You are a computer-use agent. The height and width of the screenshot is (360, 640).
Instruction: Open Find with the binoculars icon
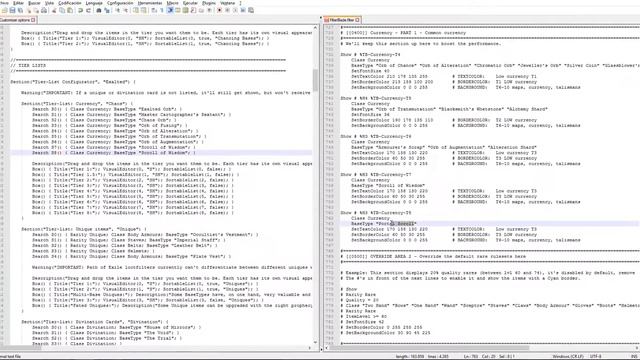(99, 10)
